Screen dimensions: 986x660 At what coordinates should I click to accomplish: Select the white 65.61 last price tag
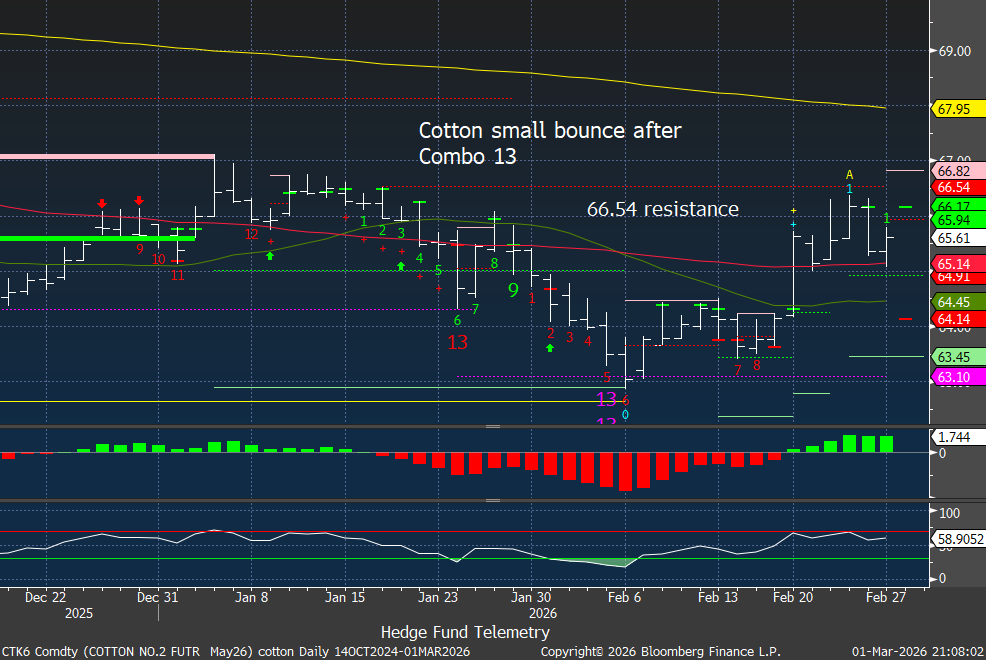pos(951,238)
